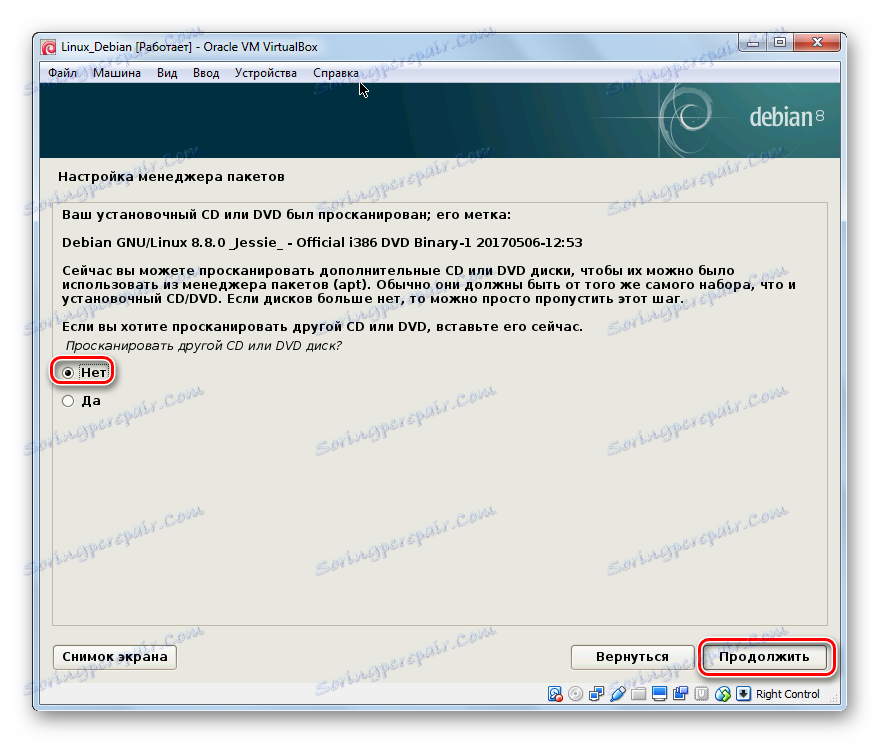880x744 pixels.
Task: Click the display status monitor icon
Action: pos(659,694)
